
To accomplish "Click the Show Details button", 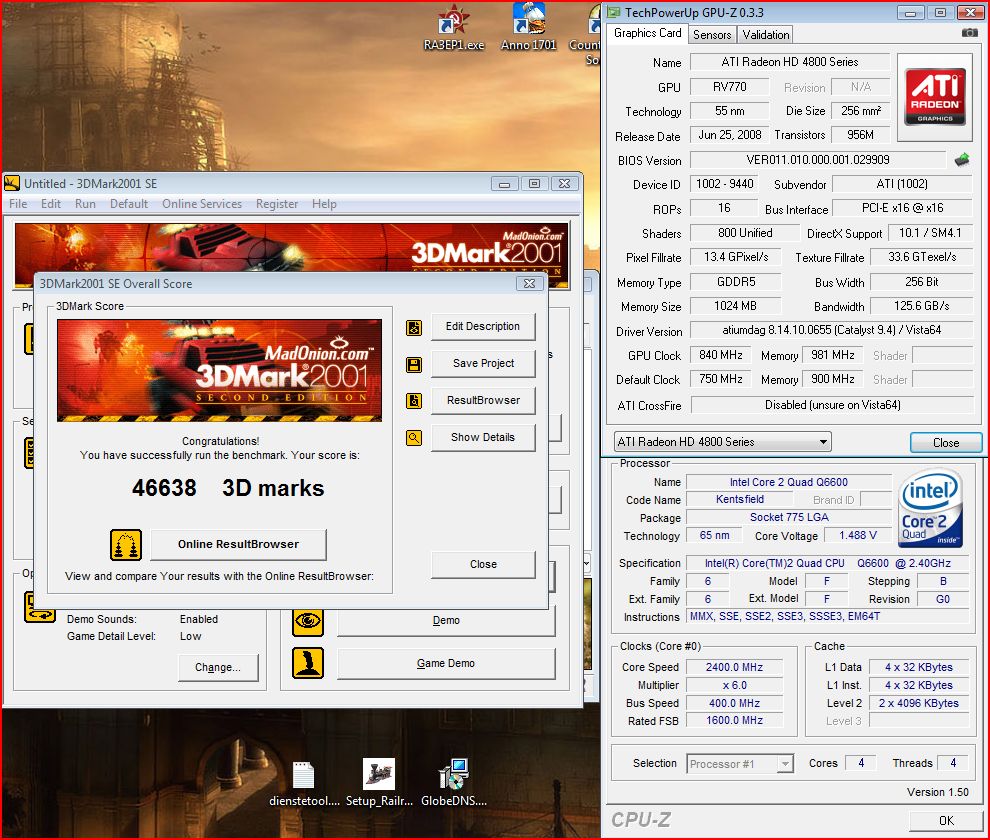I will (x=483, y=437).
